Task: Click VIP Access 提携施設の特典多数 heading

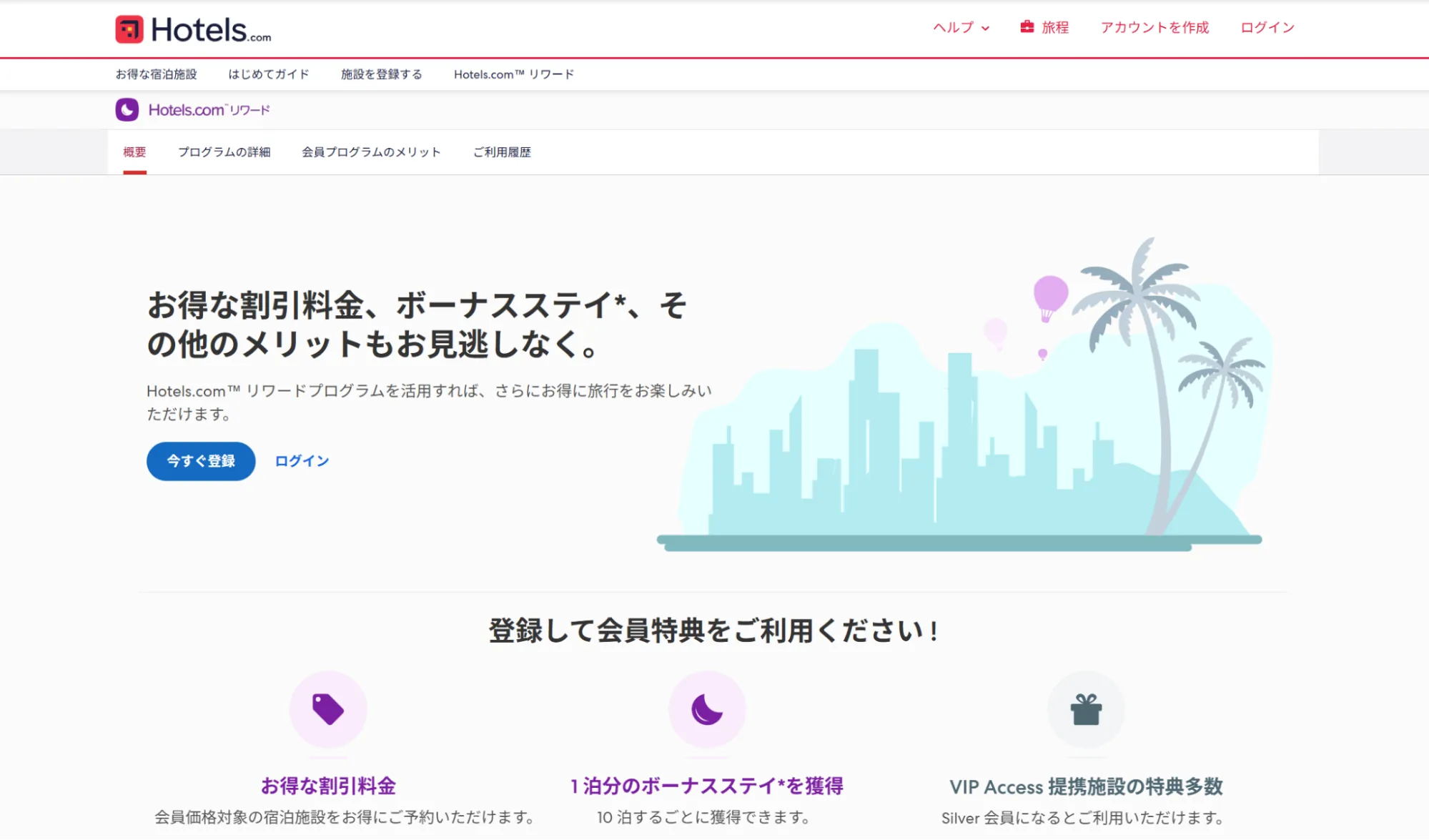Action: (x=1086, y=787)
